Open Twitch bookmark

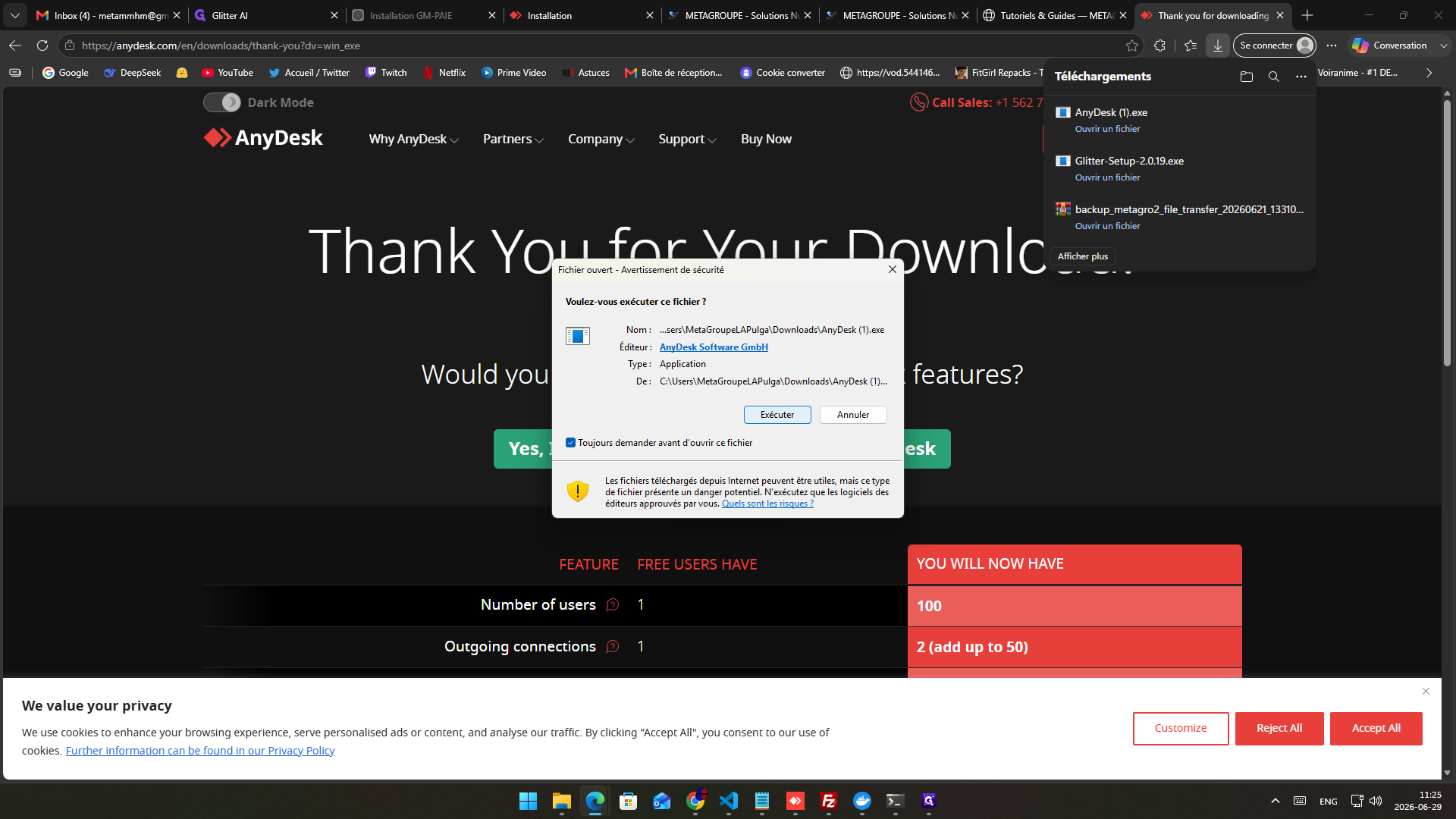click(386, 73)
